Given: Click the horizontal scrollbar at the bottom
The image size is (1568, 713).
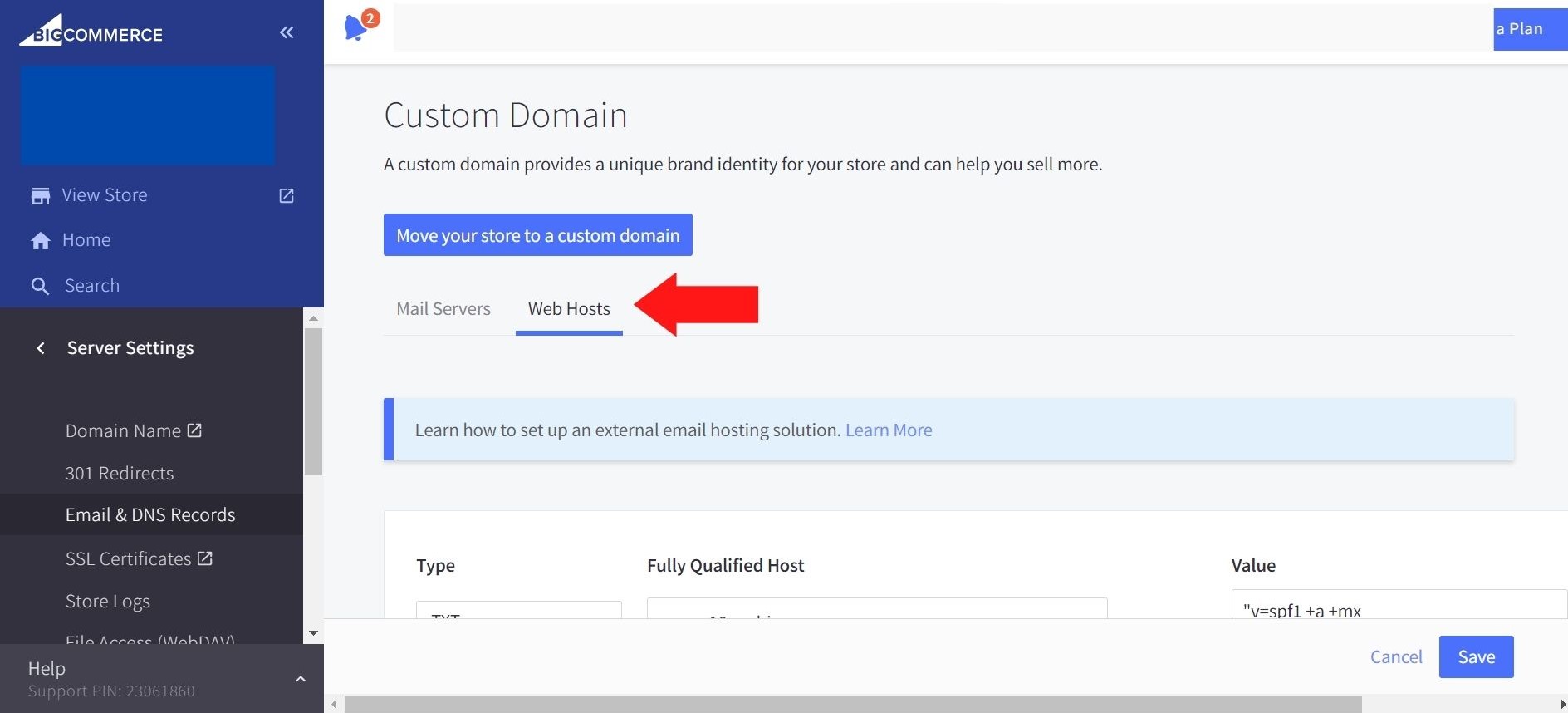Looking at the screenshot, I should pos(852,705).
